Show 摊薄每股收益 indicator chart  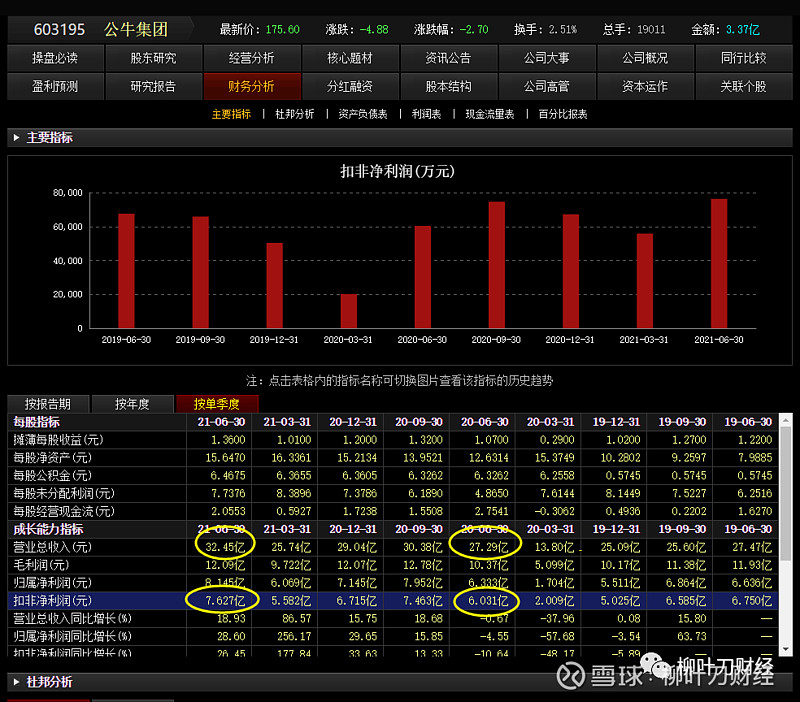click(x=58, y=440)
